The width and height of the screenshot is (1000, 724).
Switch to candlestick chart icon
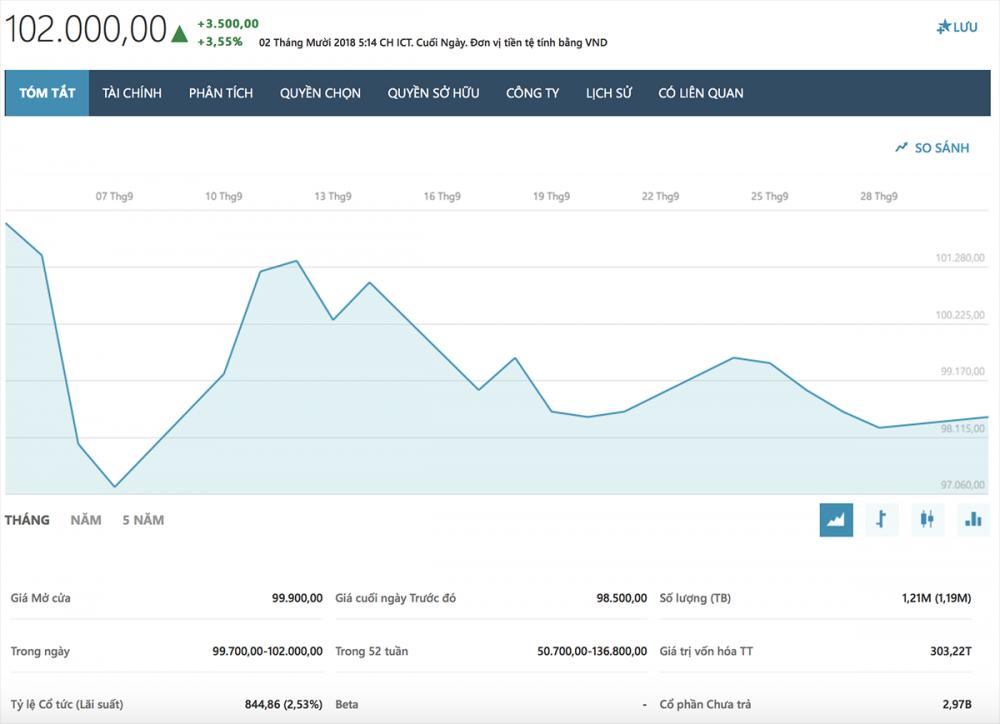pyautogui.click(x=927, y=519)
